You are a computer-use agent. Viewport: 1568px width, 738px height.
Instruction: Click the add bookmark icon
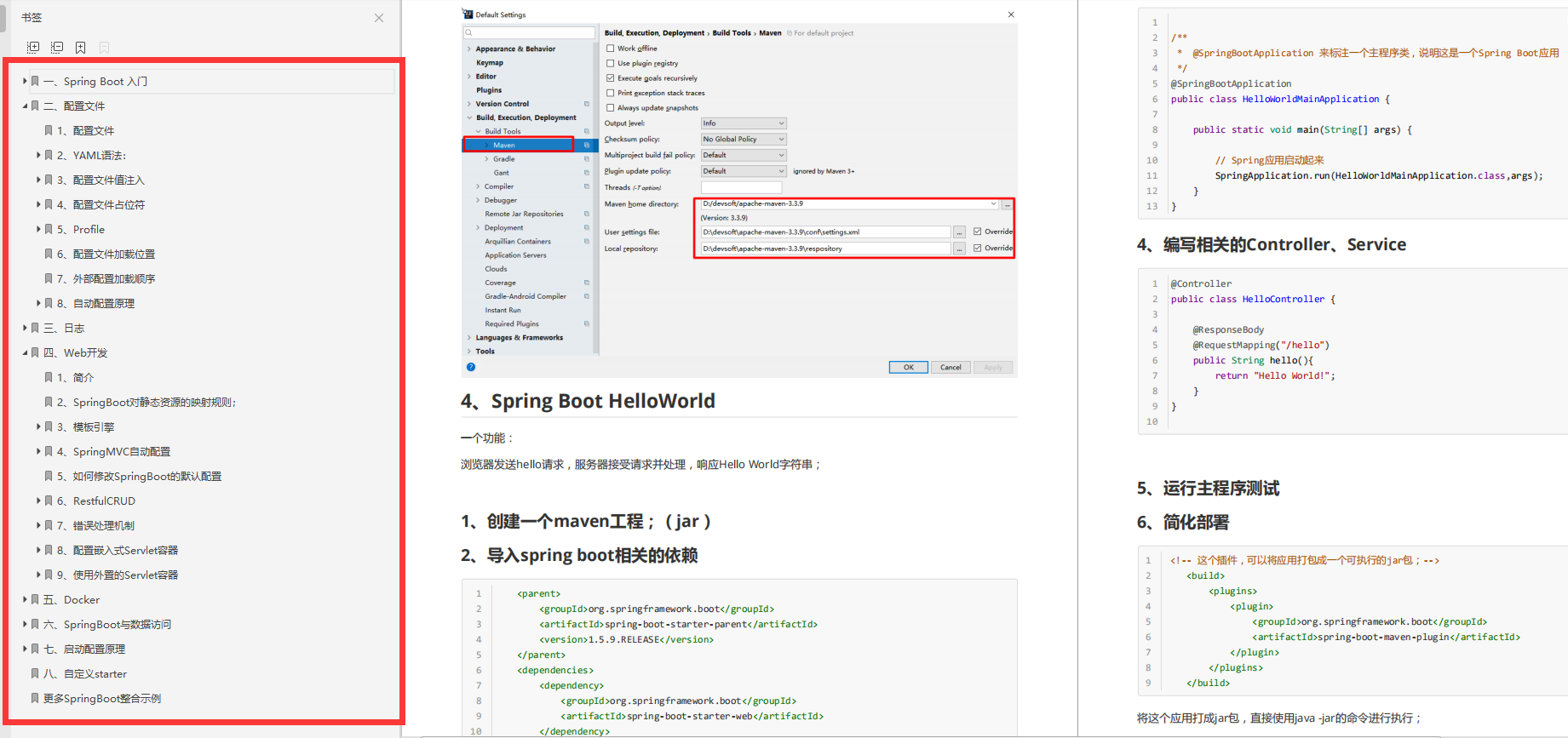(x=80, y=48)
